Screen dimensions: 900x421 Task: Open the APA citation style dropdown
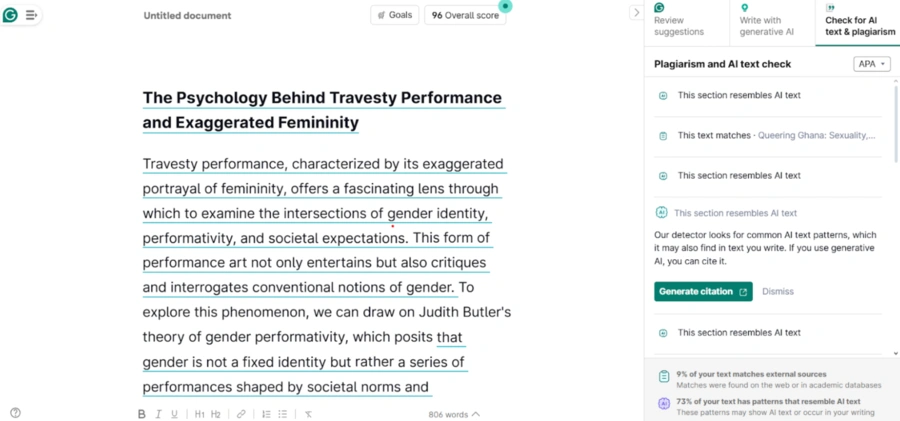pyautogui.click(x=871, y=64)
